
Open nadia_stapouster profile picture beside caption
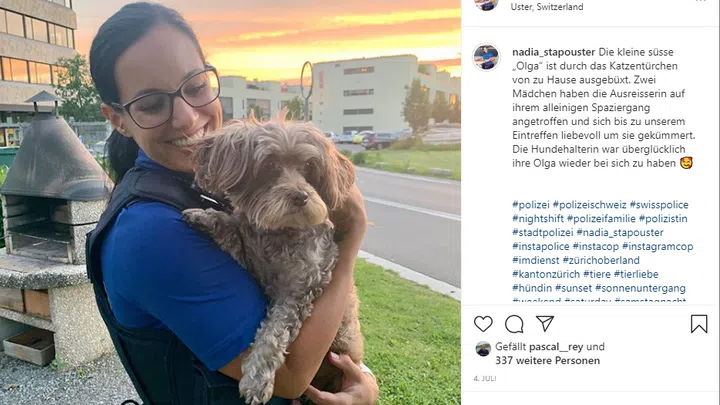(x=486, y=57)
